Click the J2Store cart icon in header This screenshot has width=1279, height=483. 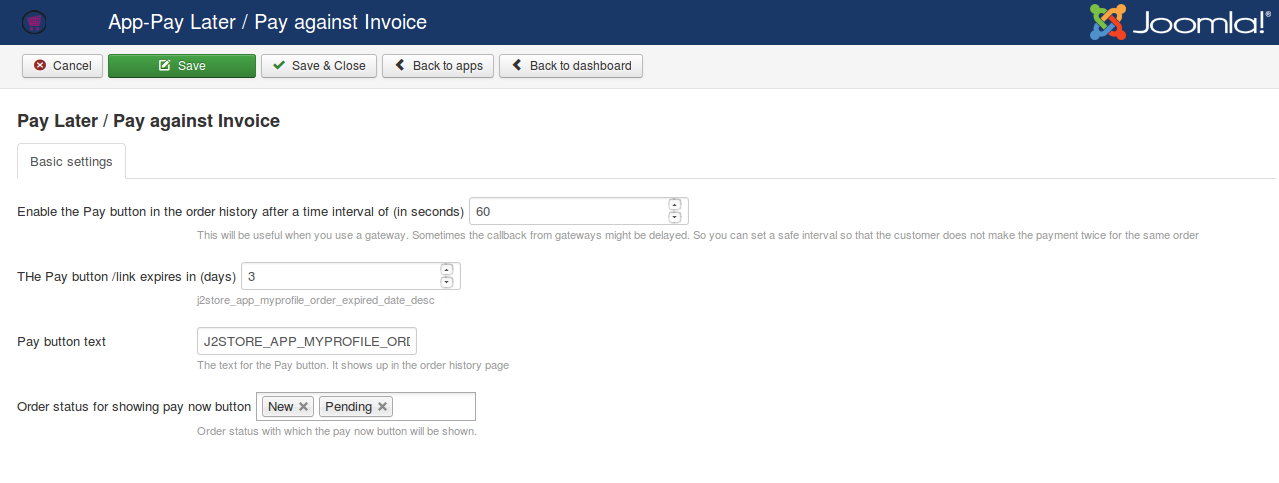tap(34, 22)
